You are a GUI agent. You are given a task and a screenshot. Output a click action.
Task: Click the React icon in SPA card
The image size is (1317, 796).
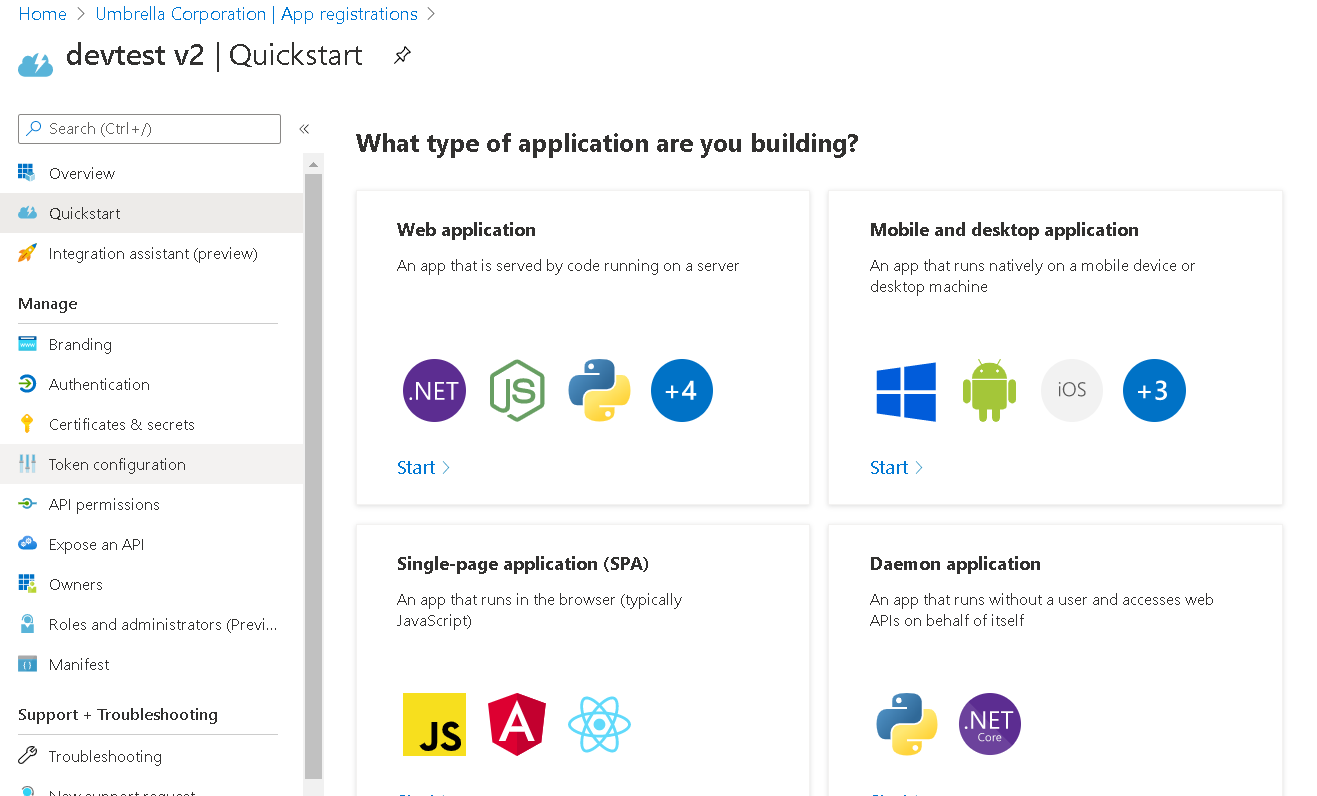point(599,724)
